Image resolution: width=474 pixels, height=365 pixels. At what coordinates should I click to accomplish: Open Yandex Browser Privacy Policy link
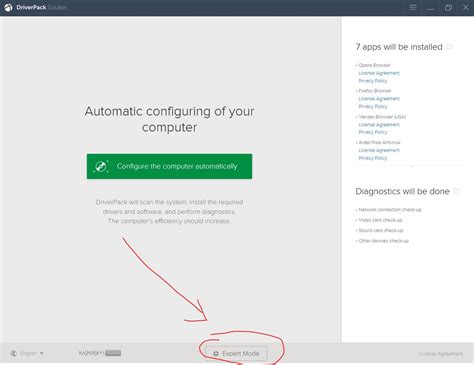pos(373,132)
